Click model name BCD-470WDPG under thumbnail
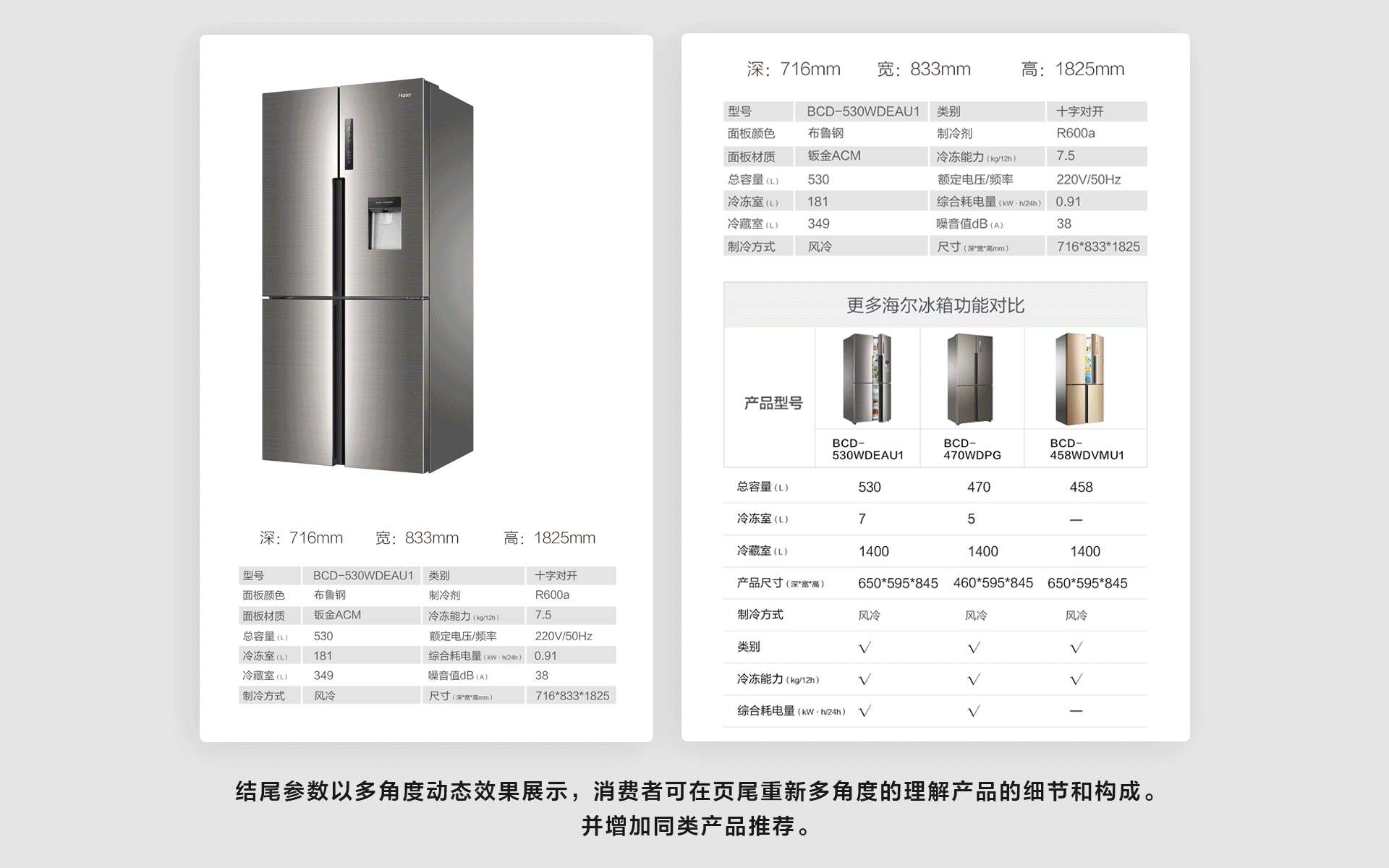The height and width of the screenshot is (868, 1389). click(972, 449)
